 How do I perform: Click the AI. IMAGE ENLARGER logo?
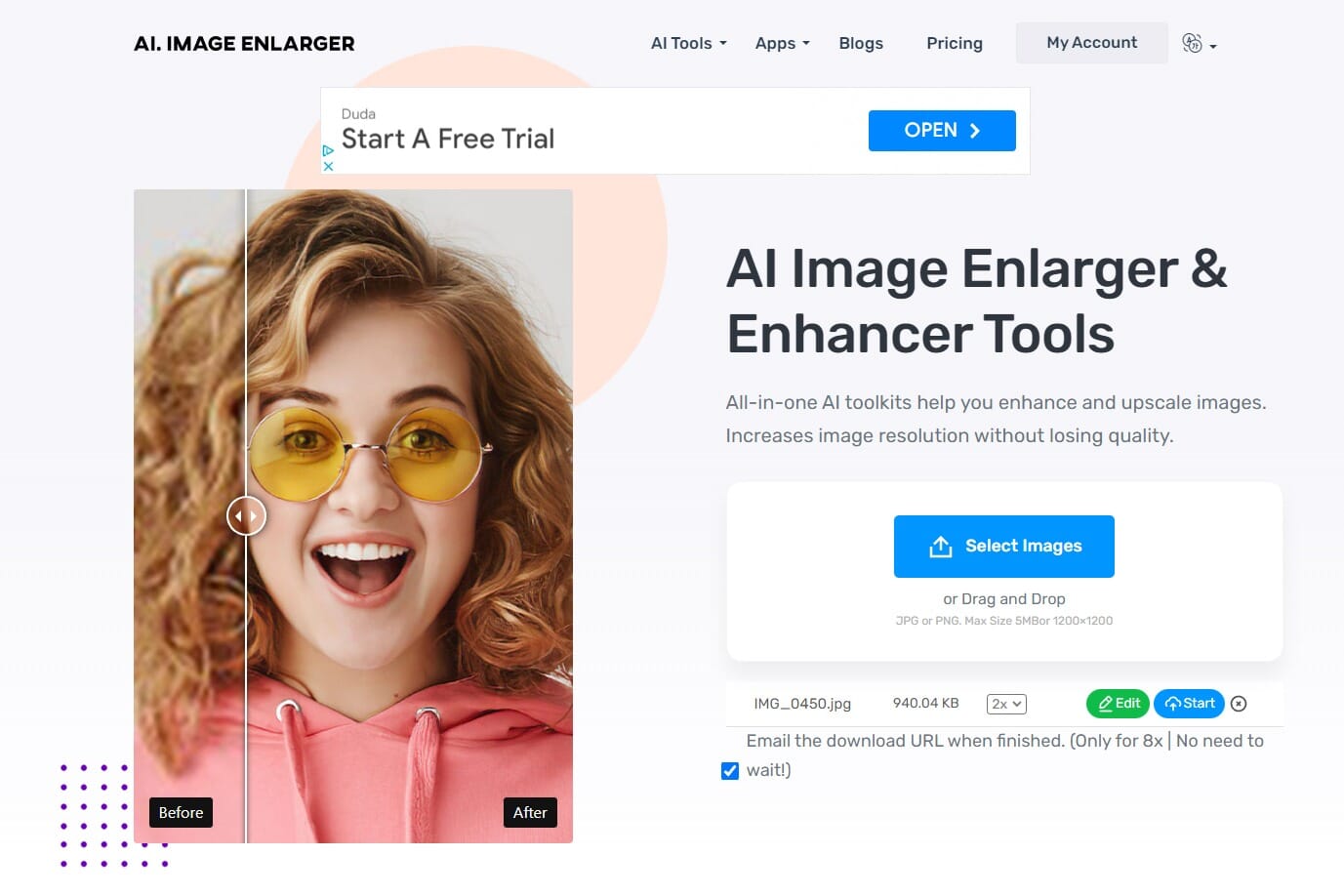click(243, 43)
